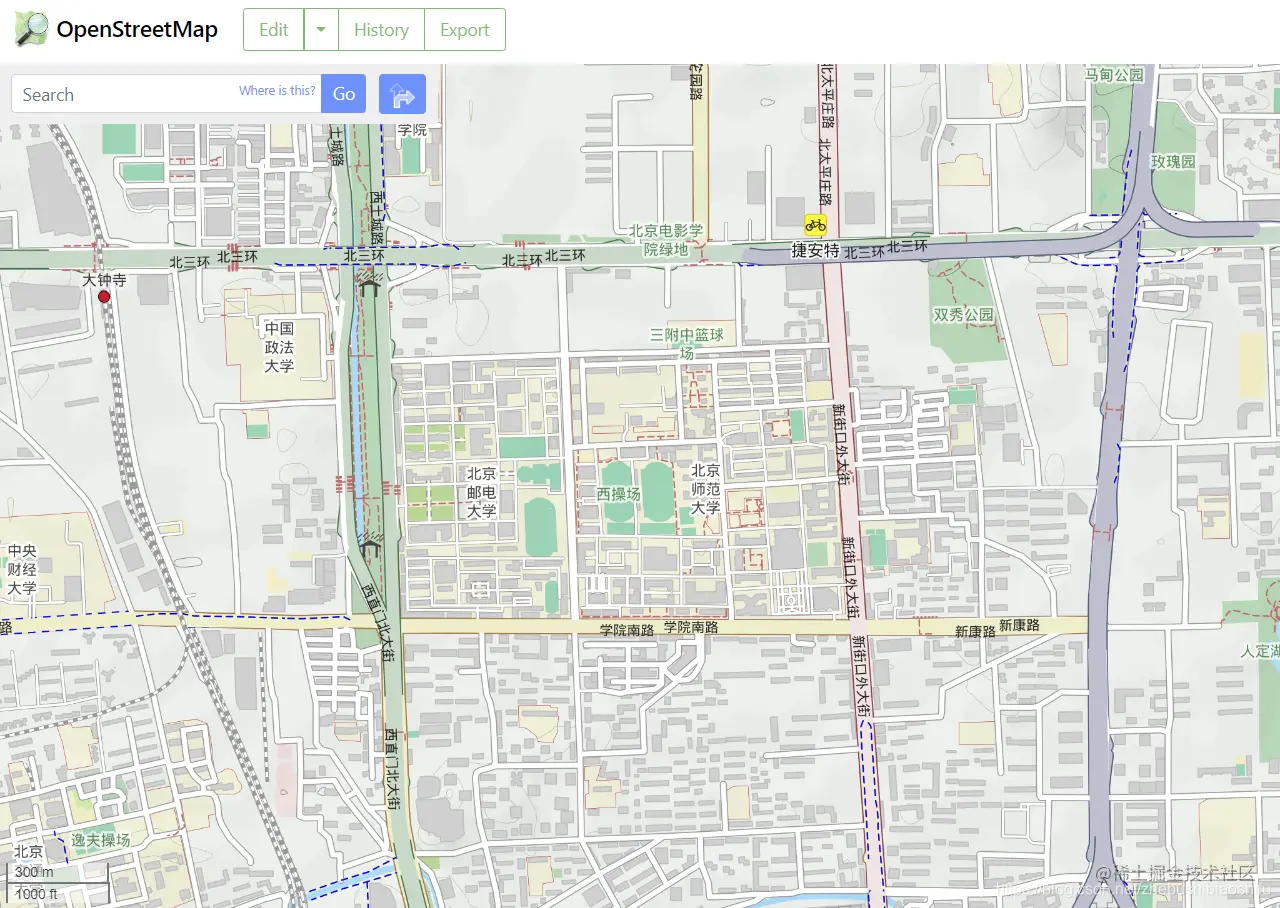The height and width of the screenshot is (908, 1280).
Task: Click the 'Where is this?' link
Action: [277, 90]
